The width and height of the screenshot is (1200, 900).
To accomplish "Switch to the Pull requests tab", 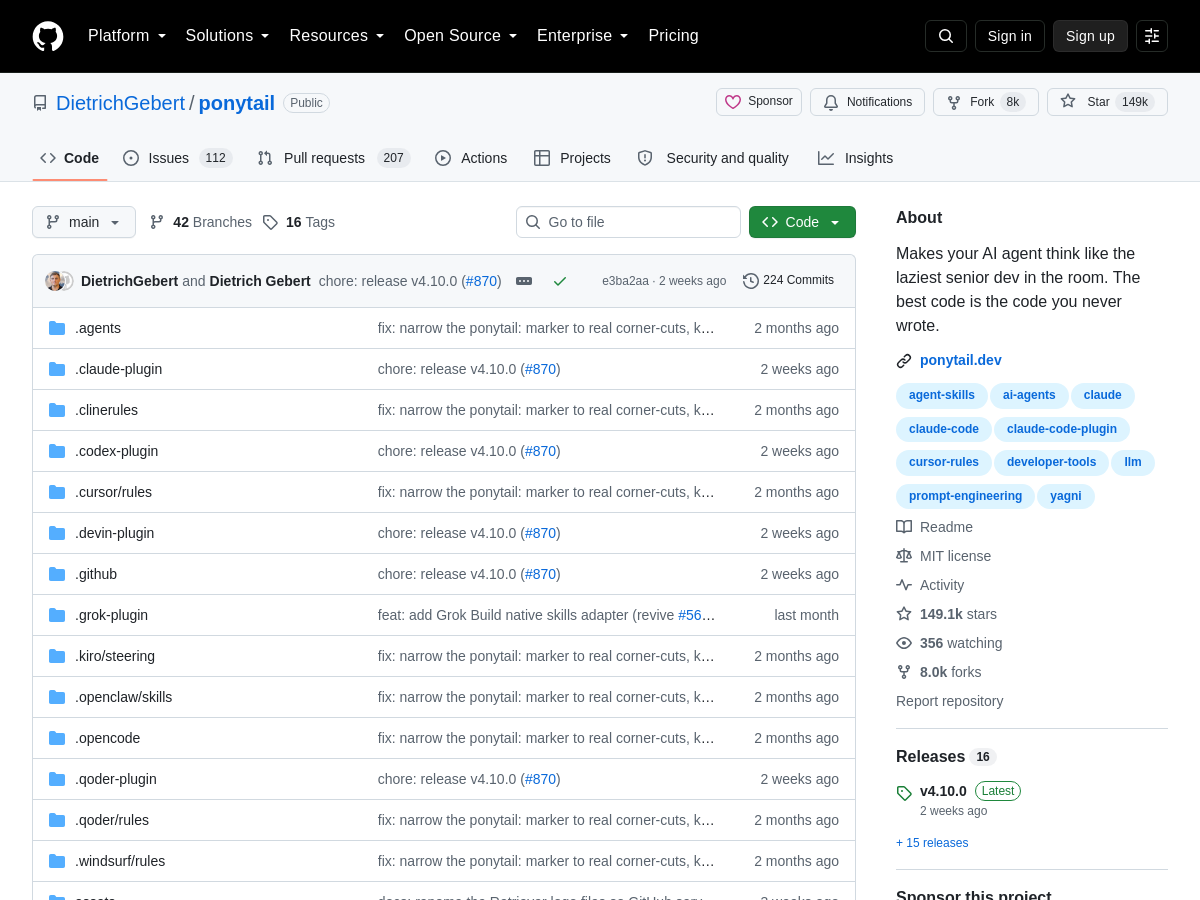I will (333, 158).
